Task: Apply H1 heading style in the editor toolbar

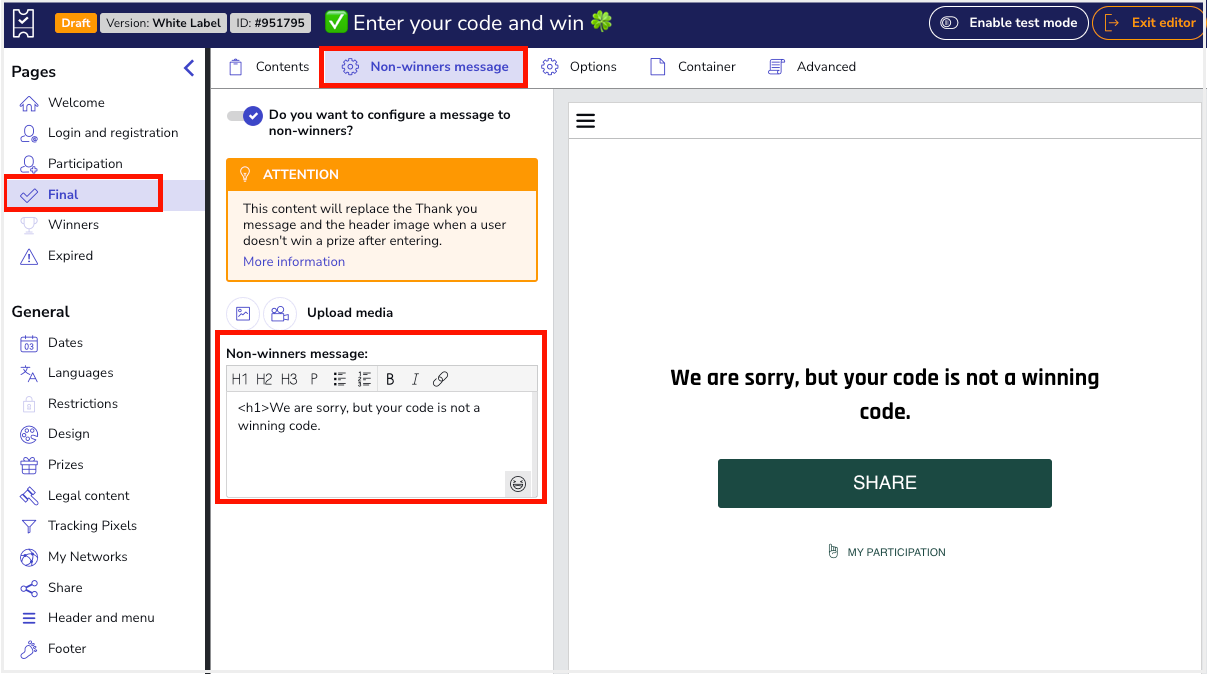Action: tap(240, 379)
